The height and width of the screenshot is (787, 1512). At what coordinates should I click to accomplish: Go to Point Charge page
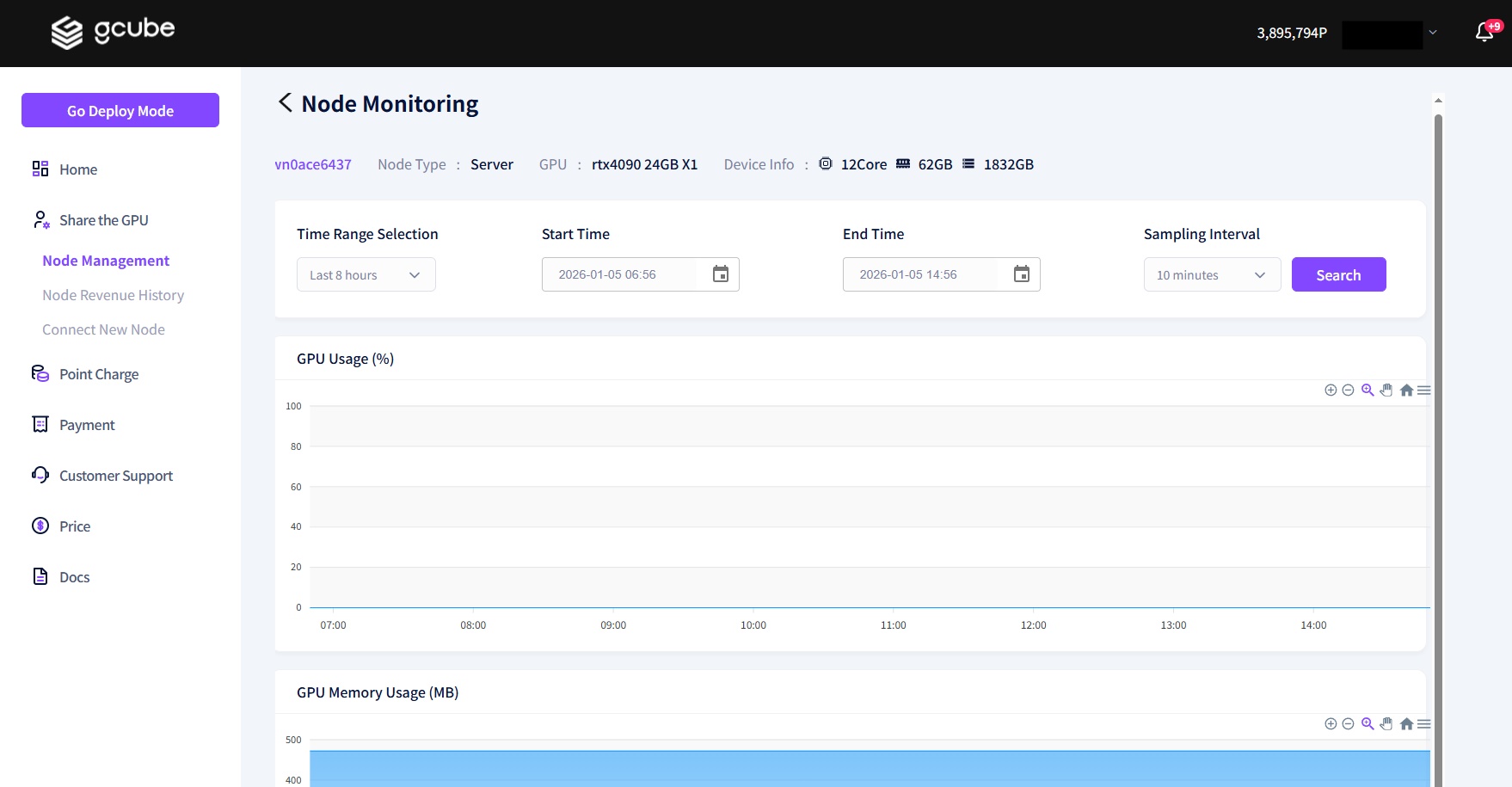[99, 374]
